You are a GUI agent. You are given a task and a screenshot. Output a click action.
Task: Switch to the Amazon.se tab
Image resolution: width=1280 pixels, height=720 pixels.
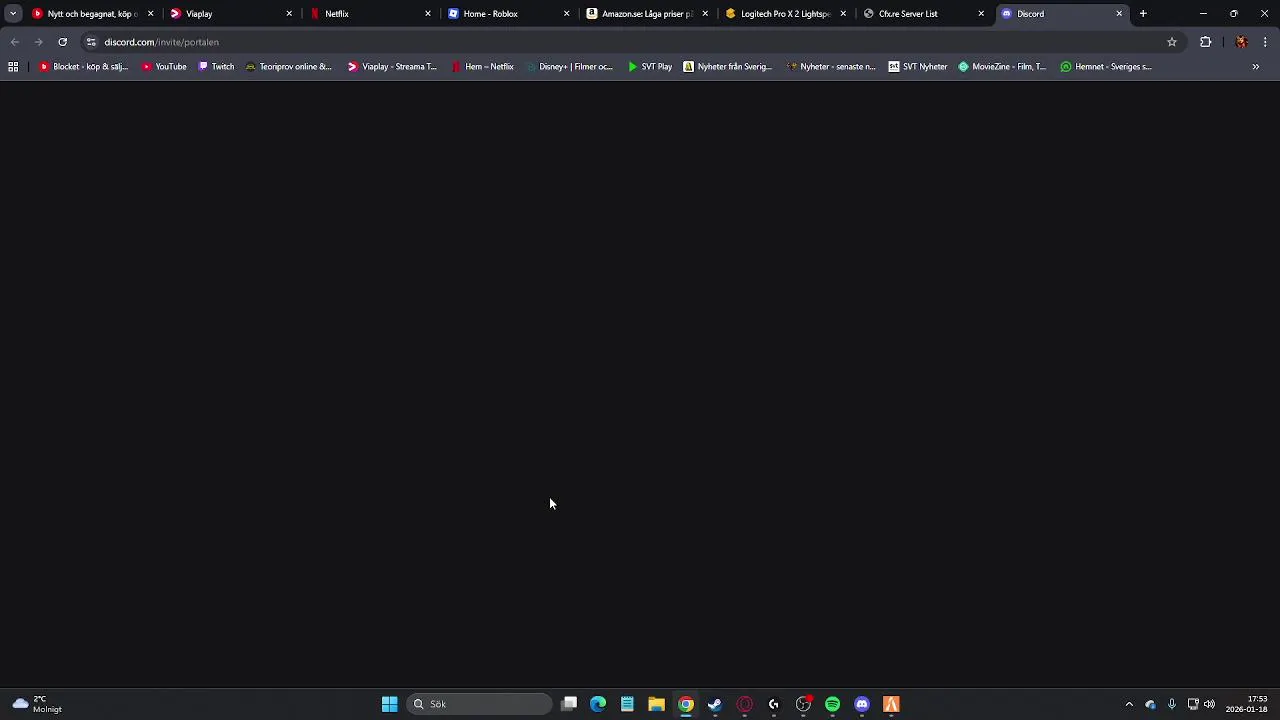[647, 14]
